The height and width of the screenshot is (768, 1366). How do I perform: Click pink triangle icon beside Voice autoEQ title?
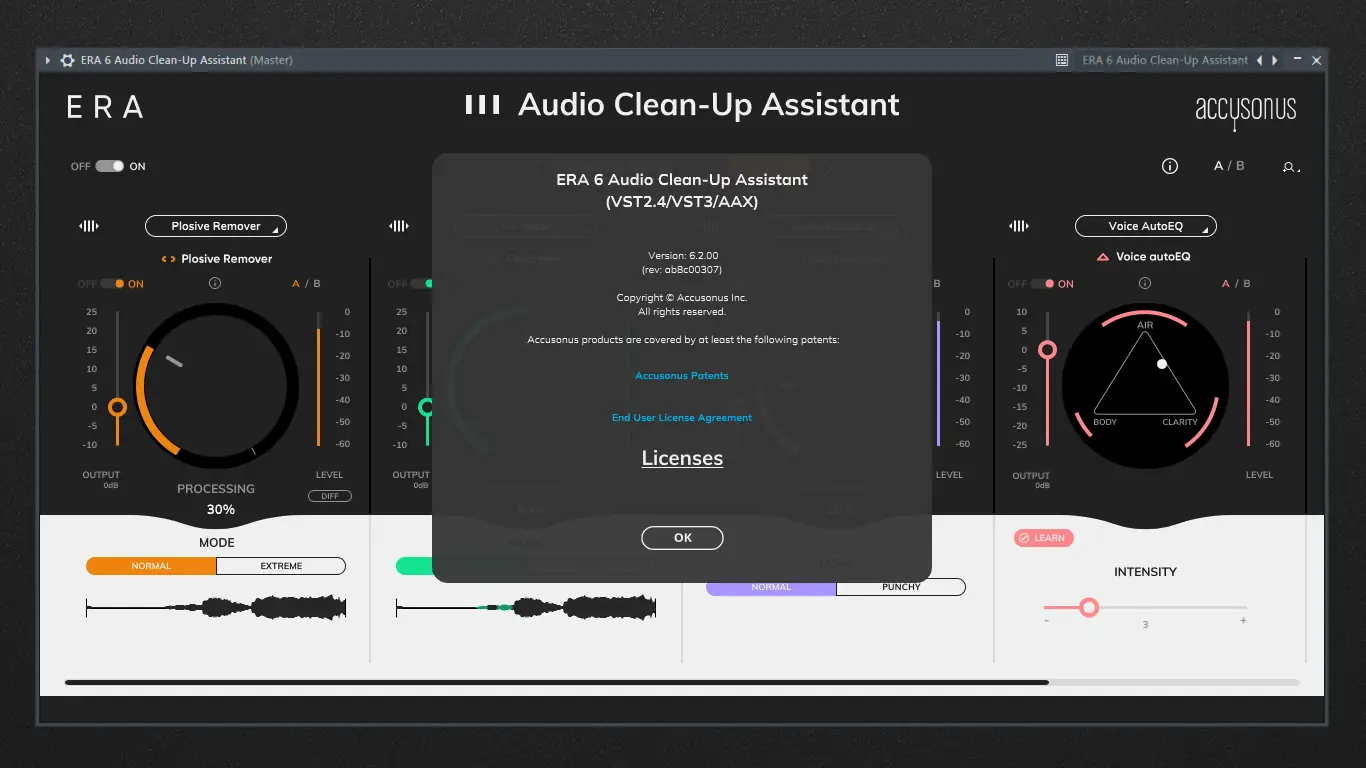pos(1102,257)
